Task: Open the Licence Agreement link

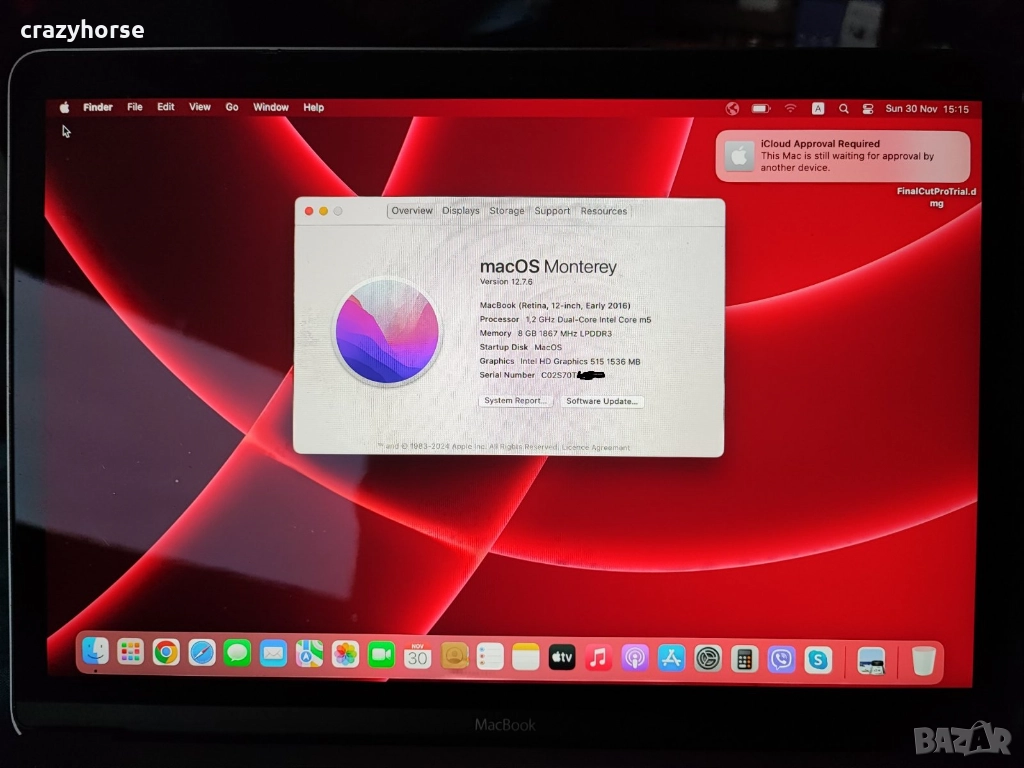Action: pos(596,447)
